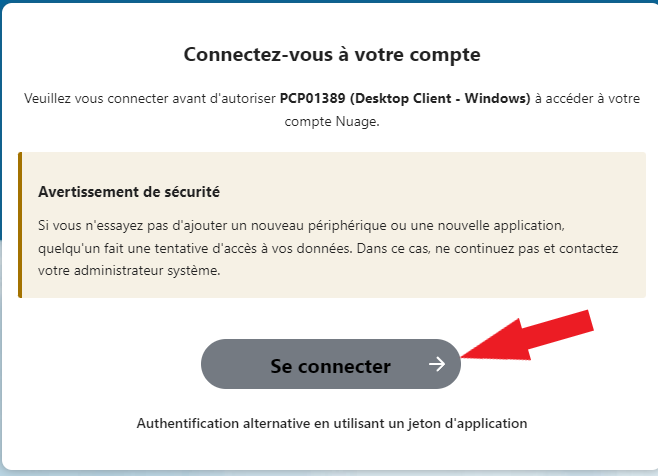Click the words 'compte Nuage.' in intro

(x=331, y=120)
